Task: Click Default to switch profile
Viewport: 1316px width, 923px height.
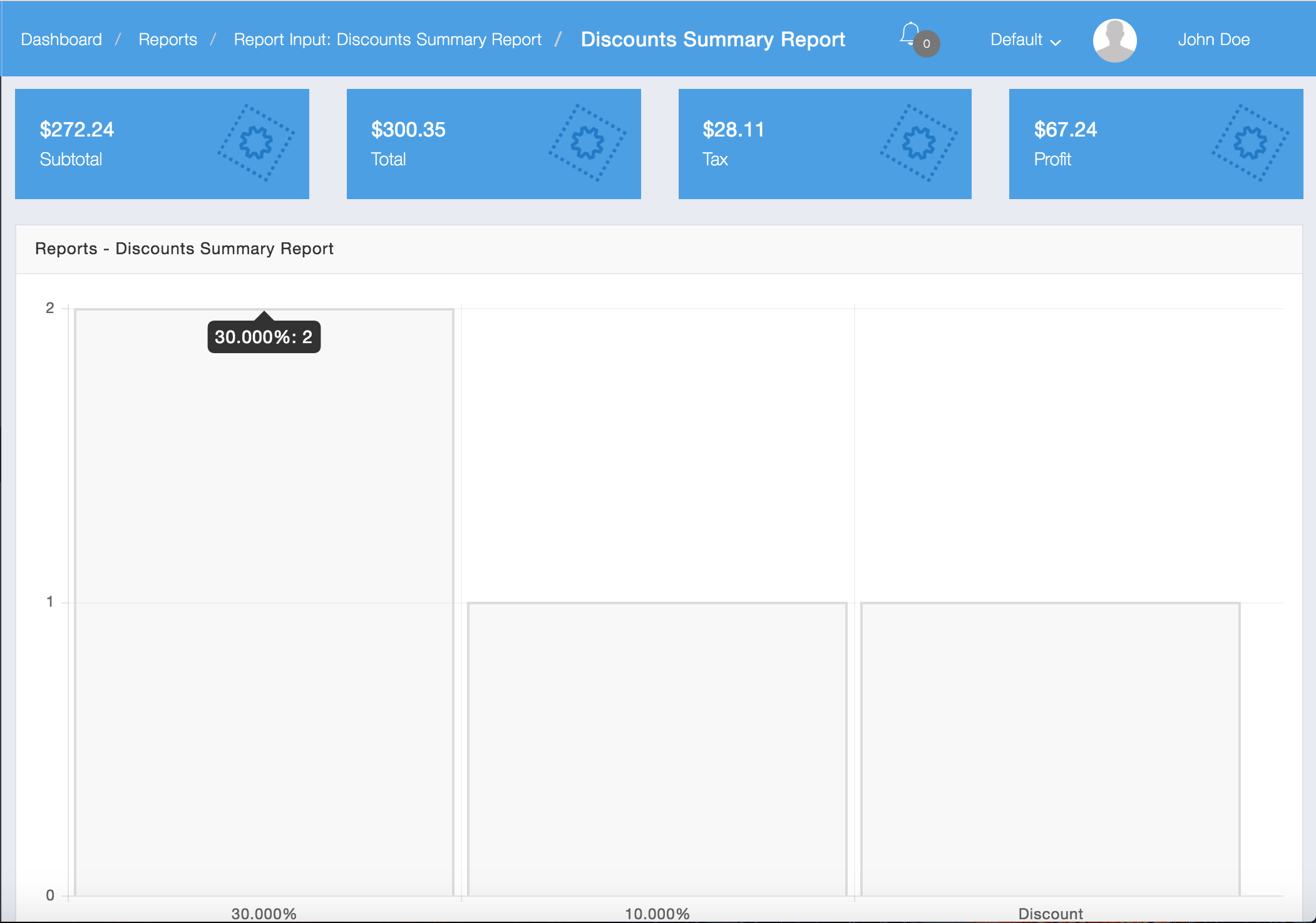Action: point(1015,39)
